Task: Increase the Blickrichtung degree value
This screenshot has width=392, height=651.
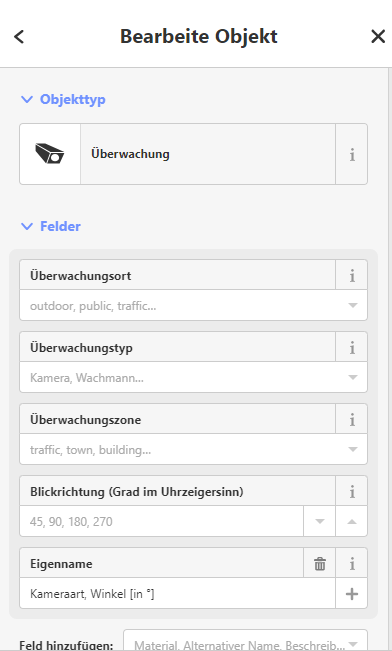Action: [x=352, y=521]
